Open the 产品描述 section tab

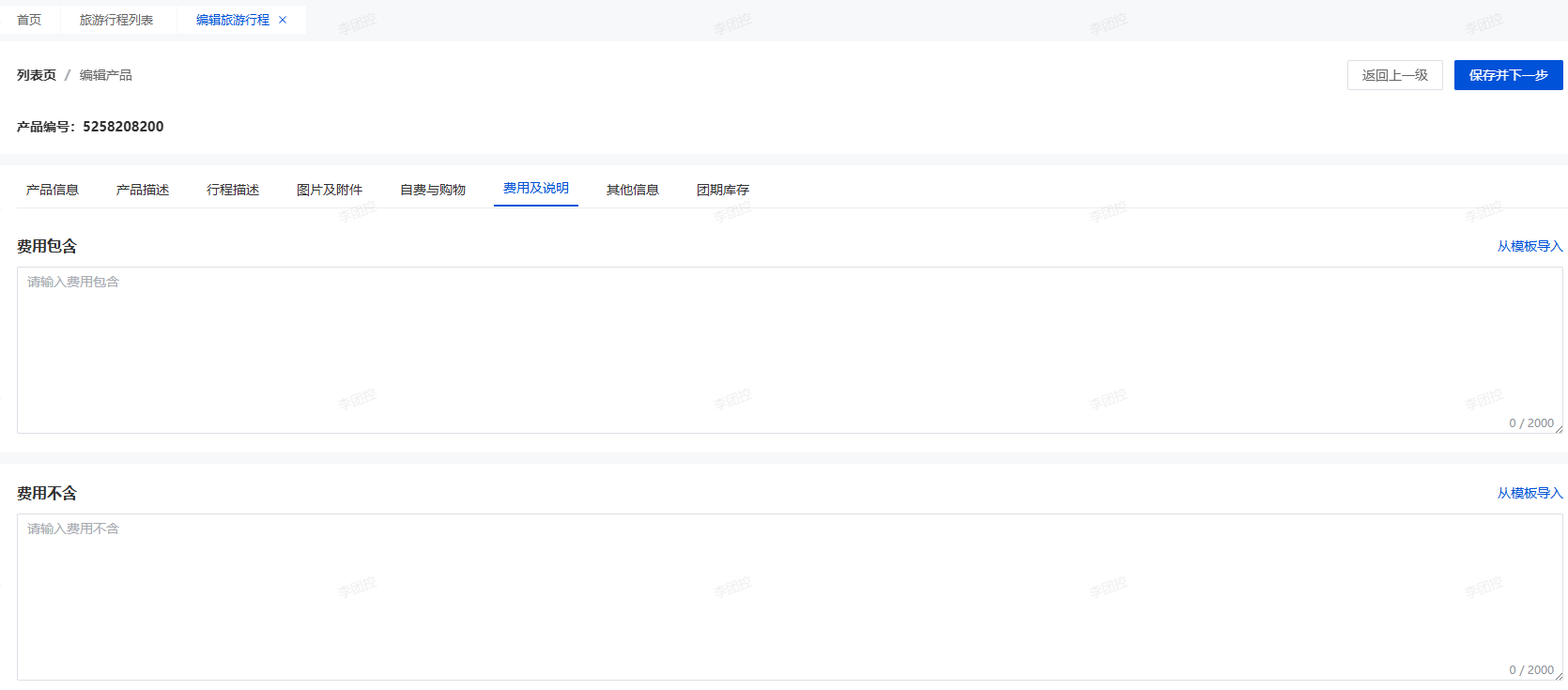point(143,190)
